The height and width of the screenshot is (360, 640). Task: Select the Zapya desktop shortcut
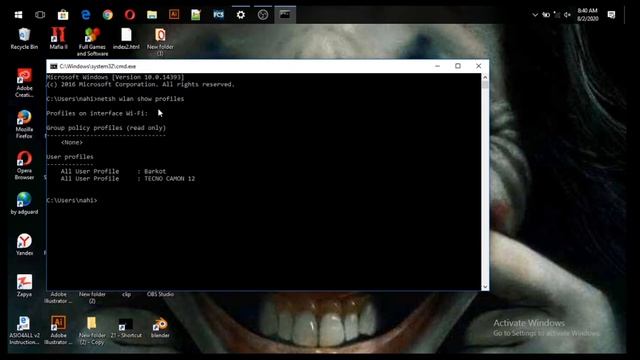point(24,286)
